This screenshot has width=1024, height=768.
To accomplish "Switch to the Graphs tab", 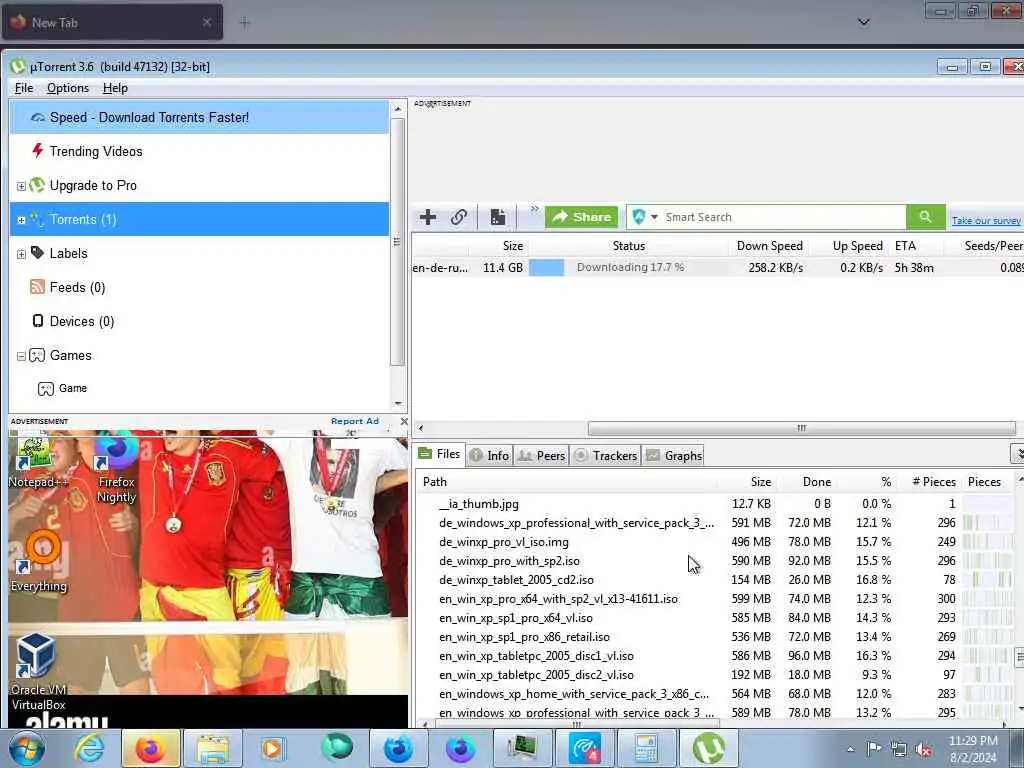I will coord(674,456).
